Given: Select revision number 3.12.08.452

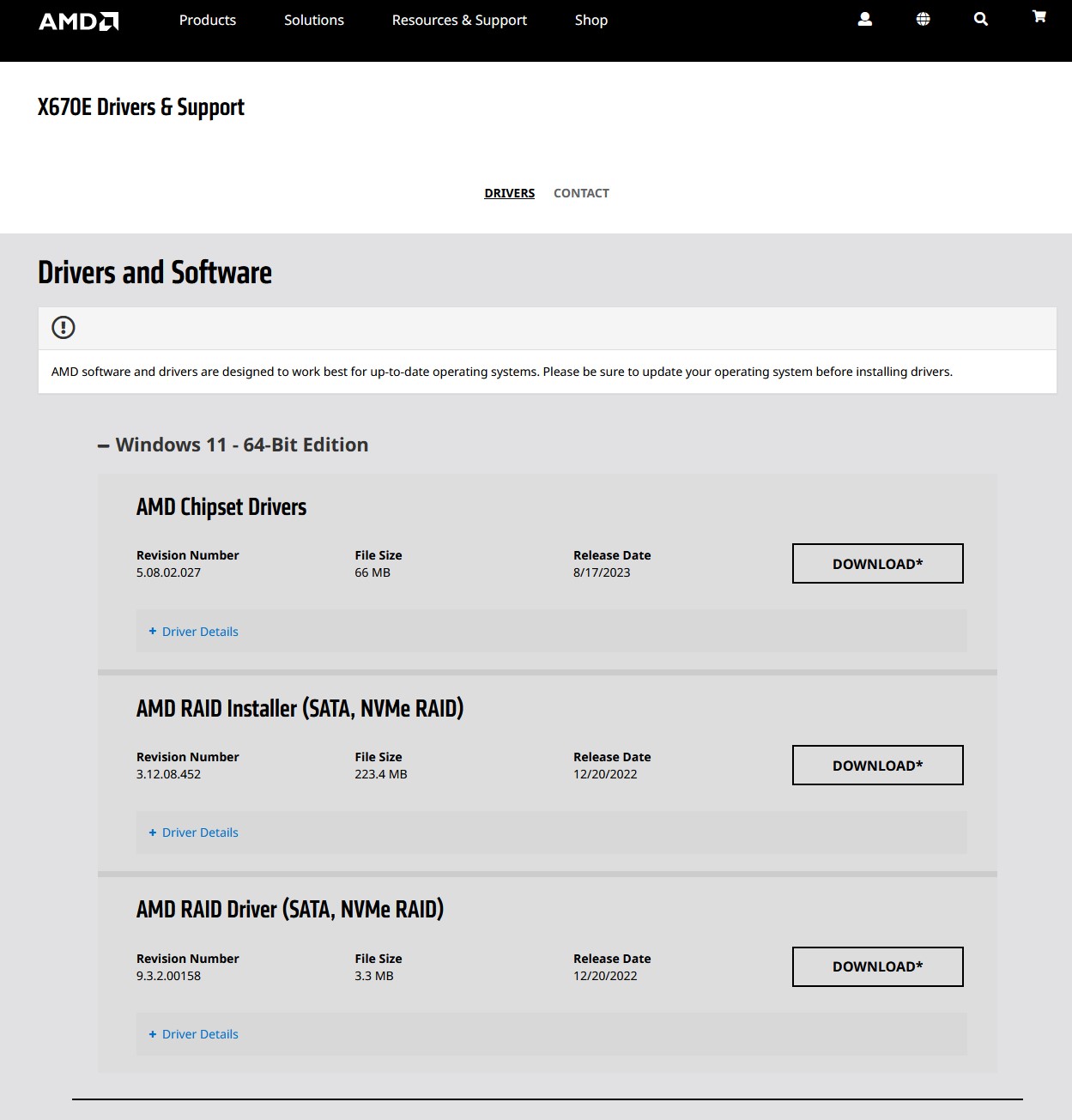Looking at the screenshot, I should (x=168, y=774).
